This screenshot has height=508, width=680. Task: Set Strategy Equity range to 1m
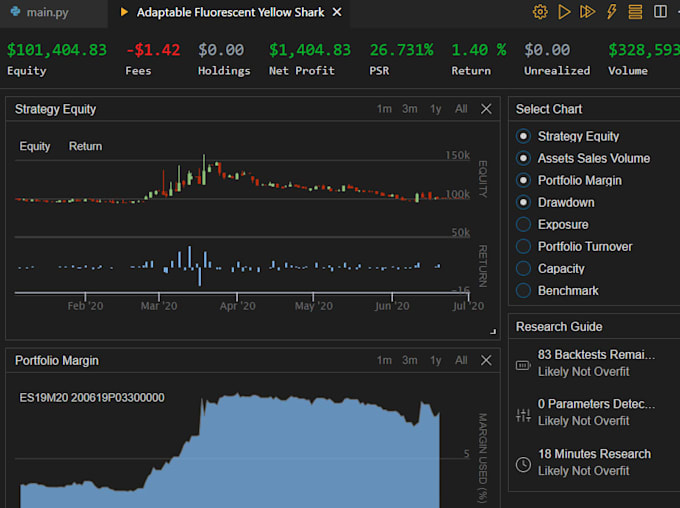(x=384, y=109)
